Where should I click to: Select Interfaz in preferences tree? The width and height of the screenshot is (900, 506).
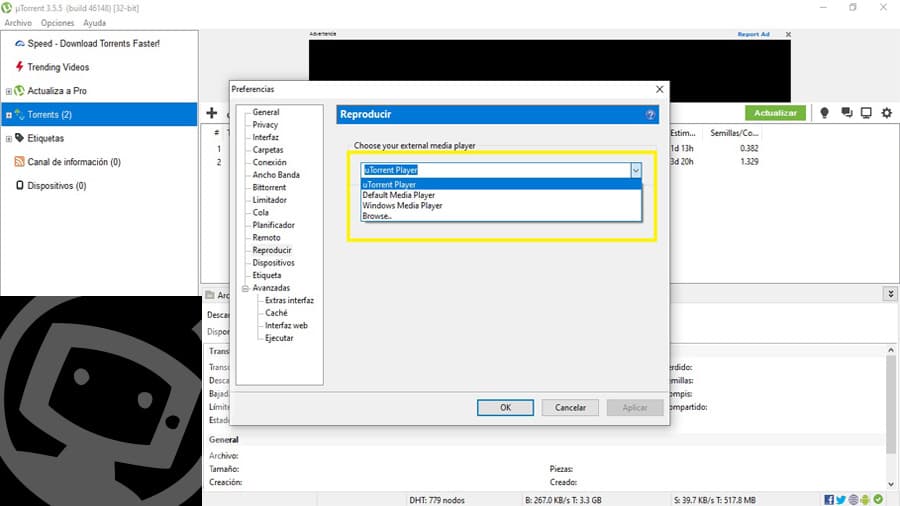pyautogui.click(x=266, y=137)
